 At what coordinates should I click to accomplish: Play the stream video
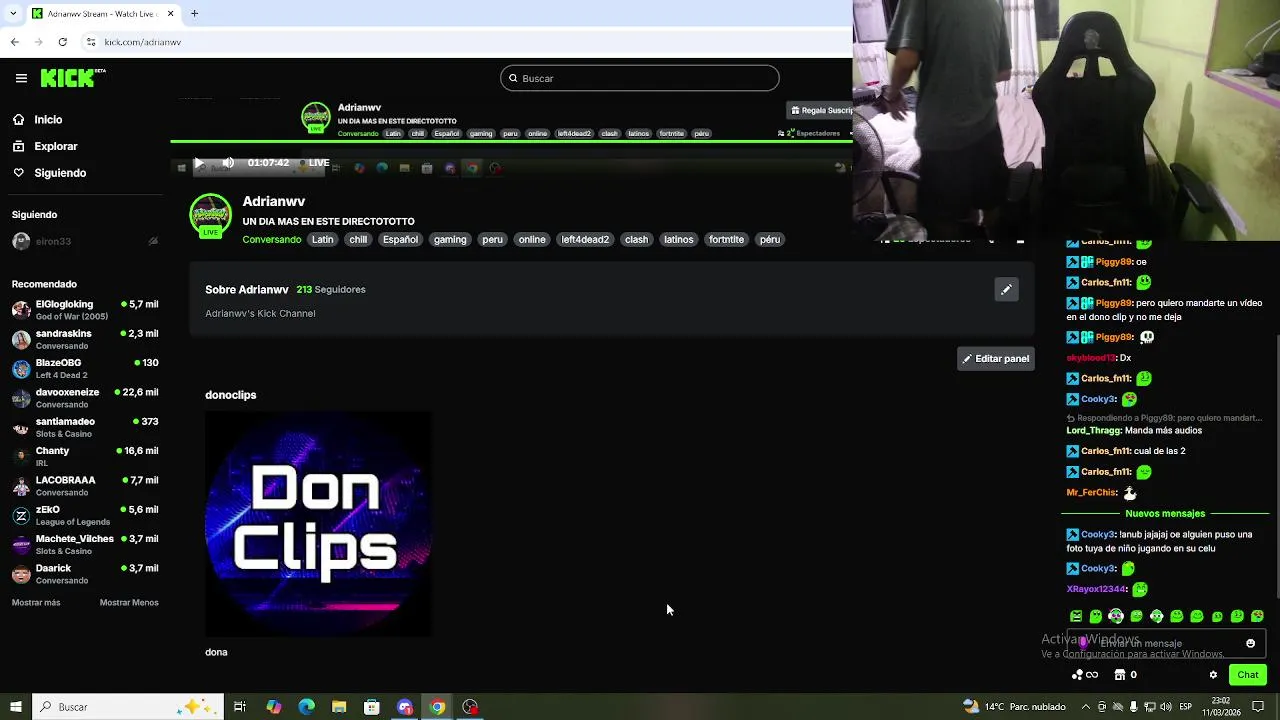point(198,163)
